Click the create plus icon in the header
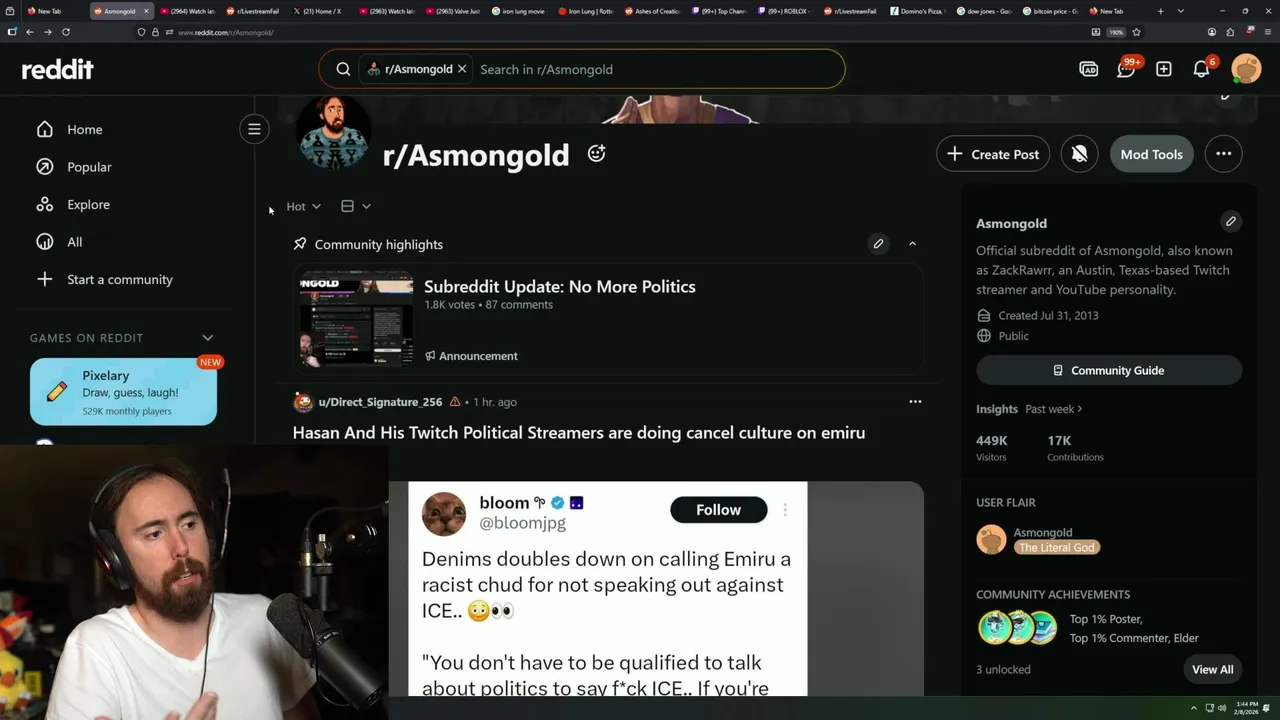Screen dimensions: 1280x720 (x=1164, y=69)
